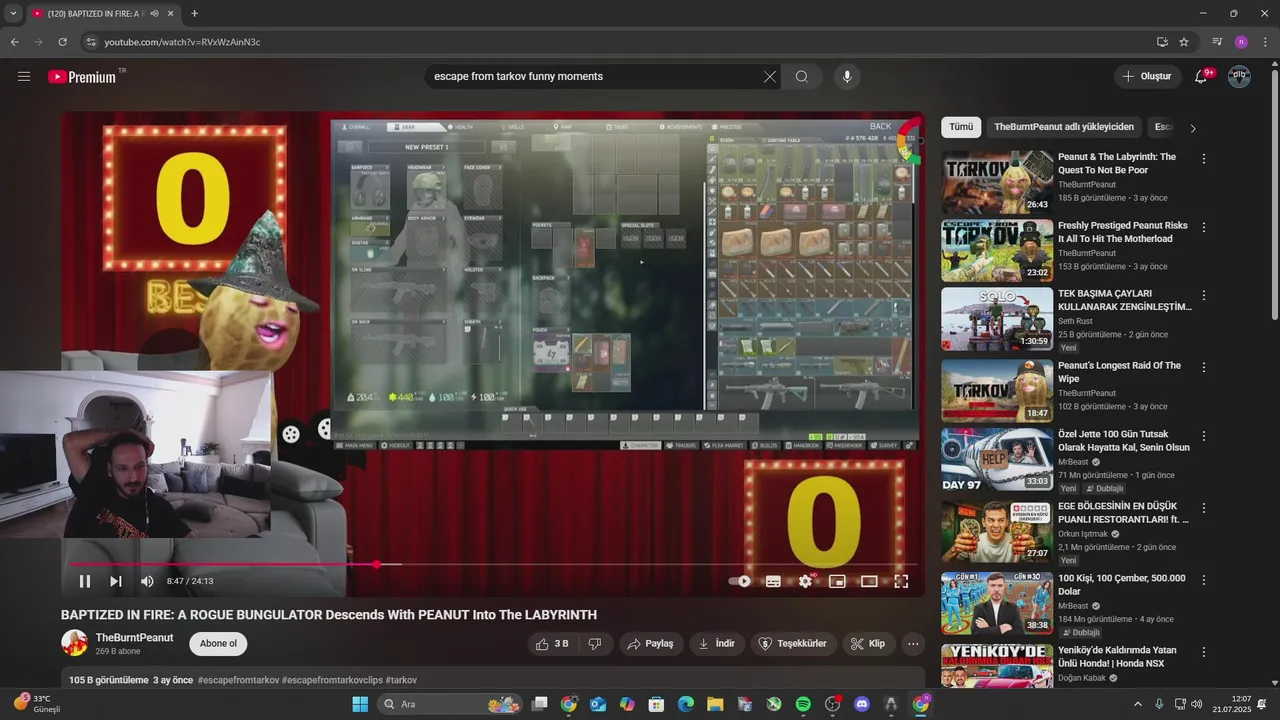This screenshot has width=1280, height=720.
Task: Open Chrome three-dot menu
Action: (x=1265, y=42)
